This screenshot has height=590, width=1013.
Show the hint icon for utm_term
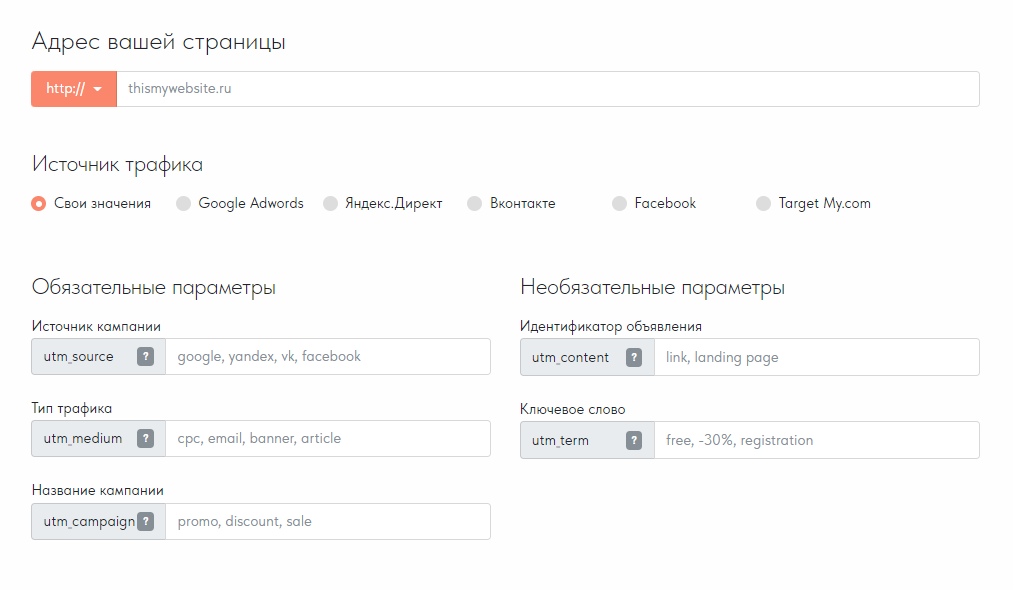634,440
